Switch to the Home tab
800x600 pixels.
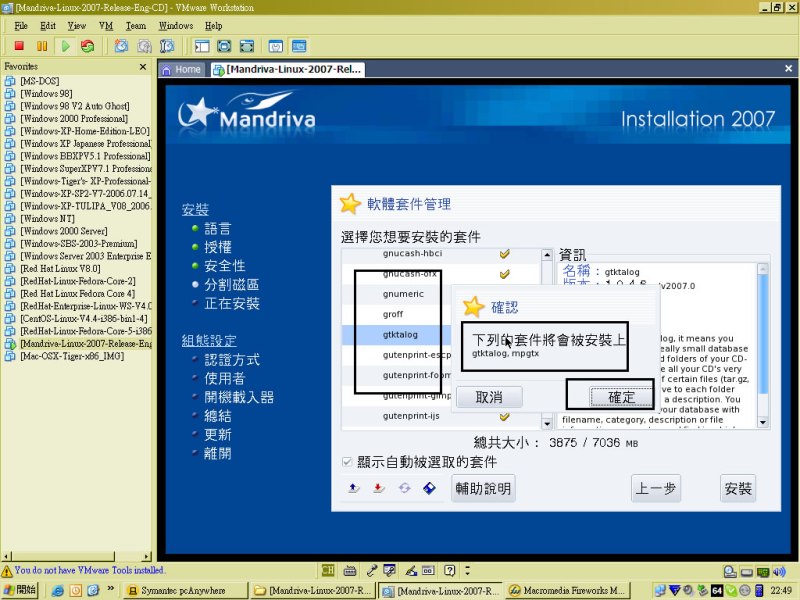point(181,69)
